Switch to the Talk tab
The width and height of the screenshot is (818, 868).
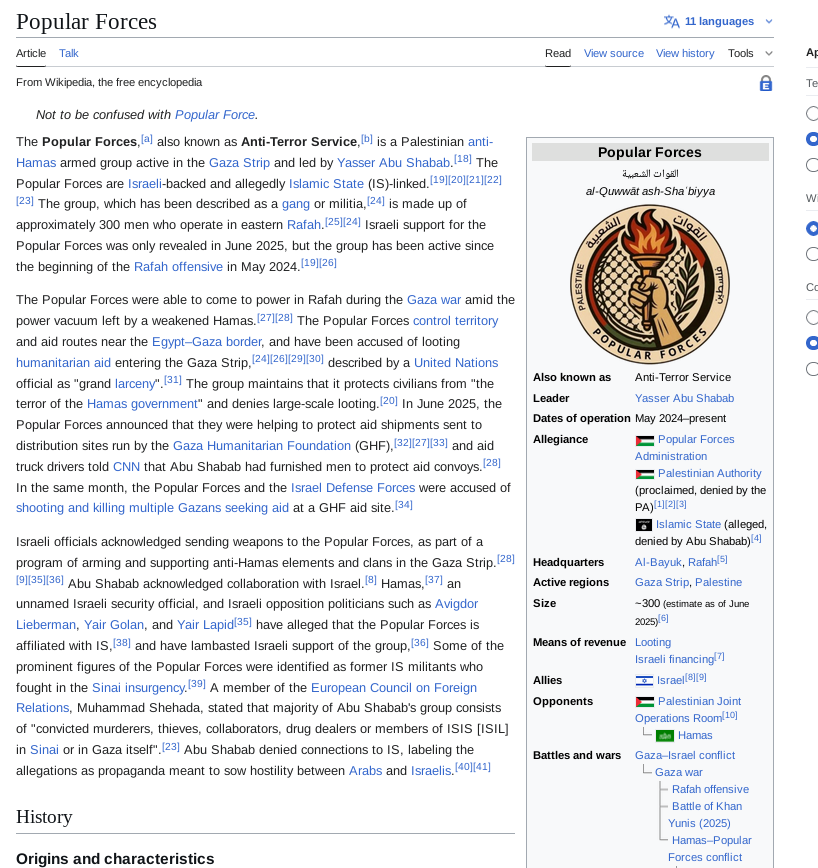point(68,54)
